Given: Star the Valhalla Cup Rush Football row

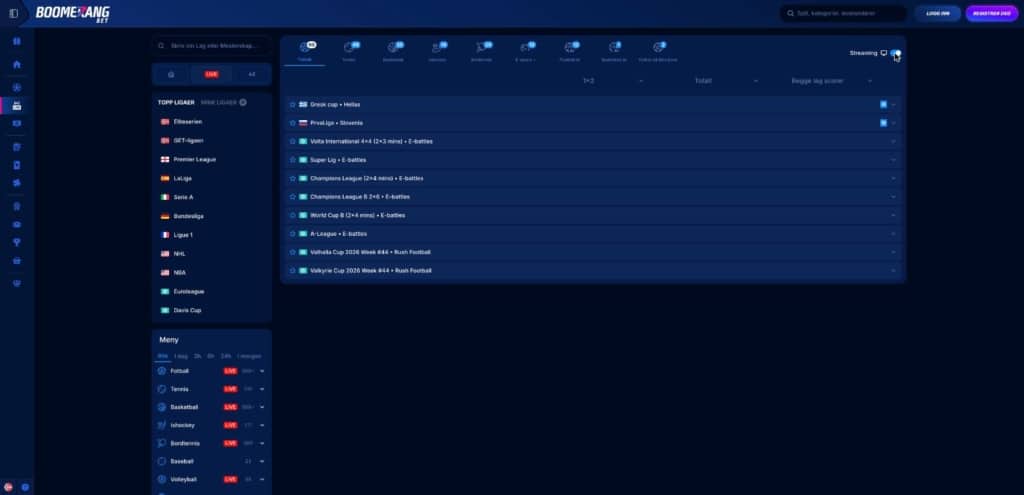Looking at the screenshot, I should coord(293,252).
